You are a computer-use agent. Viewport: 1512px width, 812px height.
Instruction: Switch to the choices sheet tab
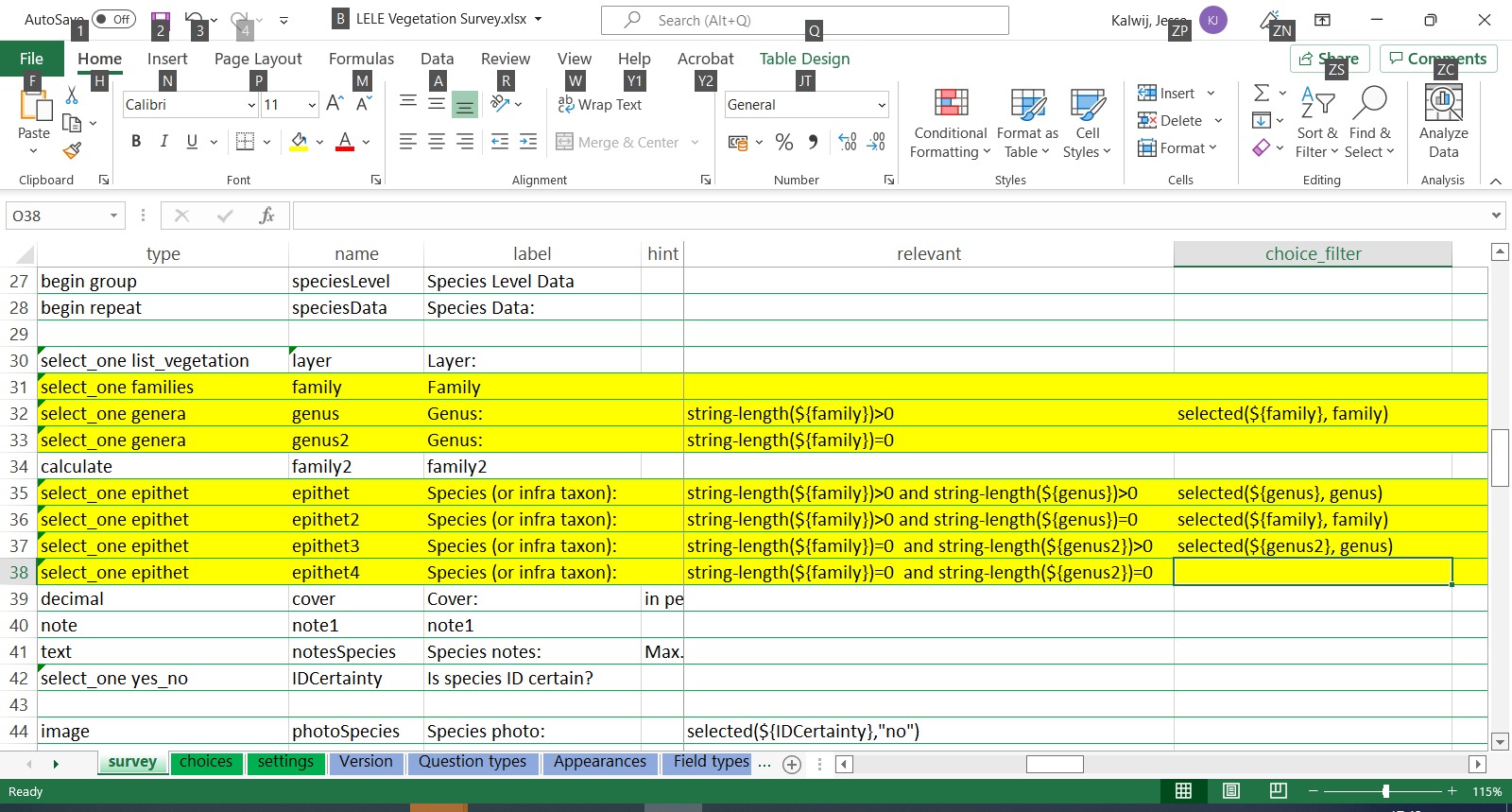point(206,762)
